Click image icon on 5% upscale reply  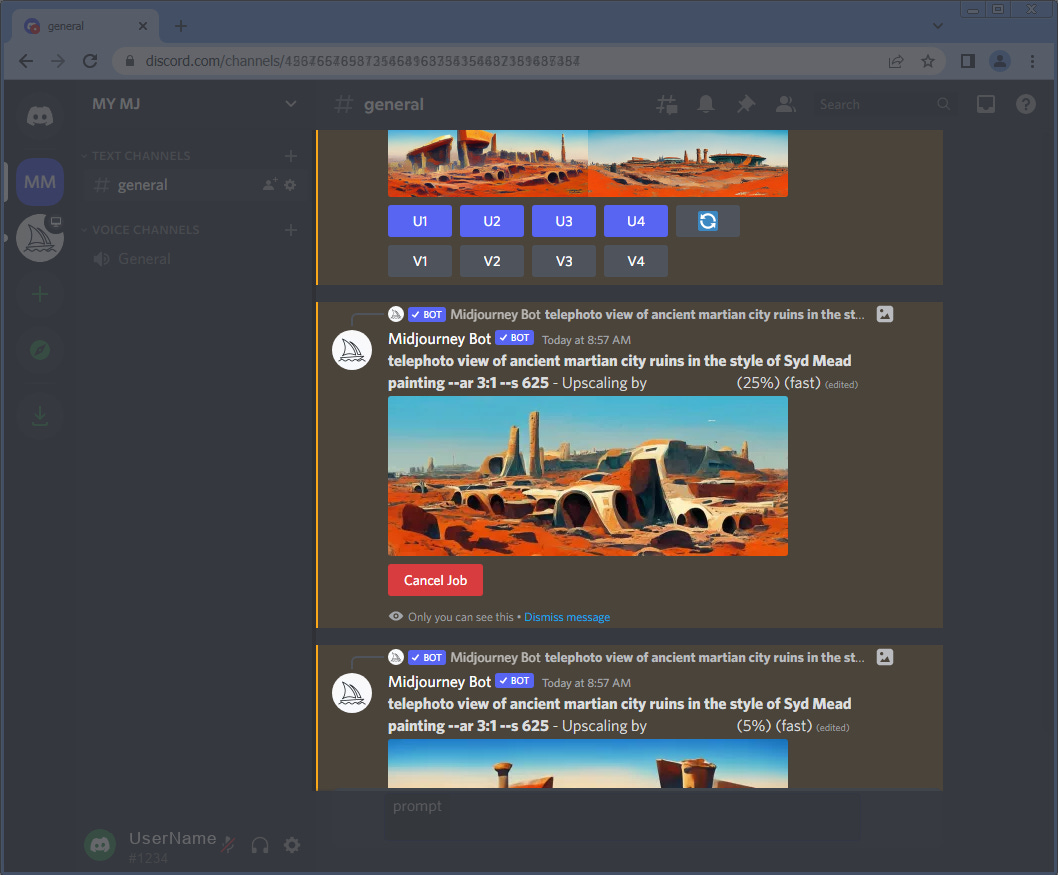click(885, 657)
